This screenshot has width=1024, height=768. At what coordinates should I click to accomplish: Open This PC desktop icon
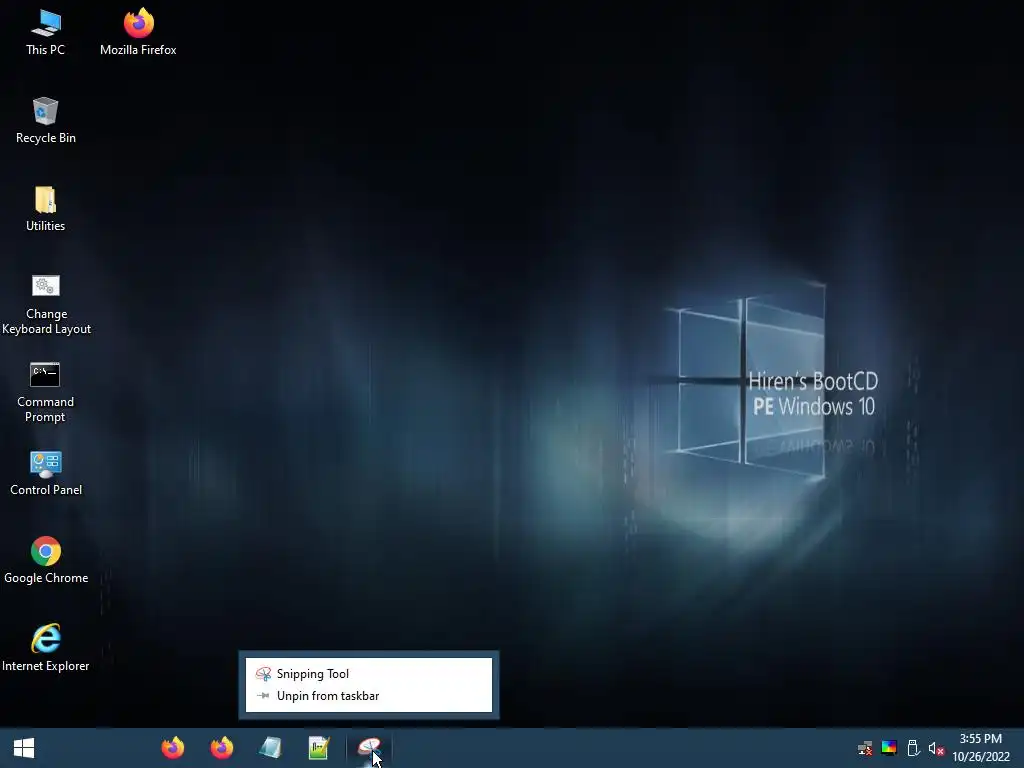[45, 32]
